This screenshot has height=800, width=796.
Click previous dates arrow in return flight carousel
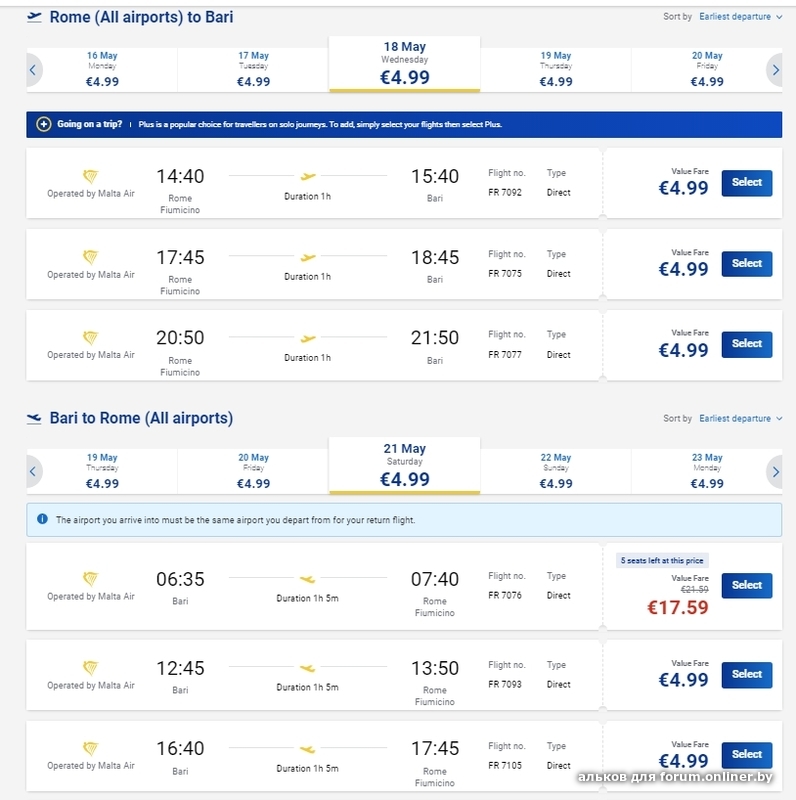[33, 471]
